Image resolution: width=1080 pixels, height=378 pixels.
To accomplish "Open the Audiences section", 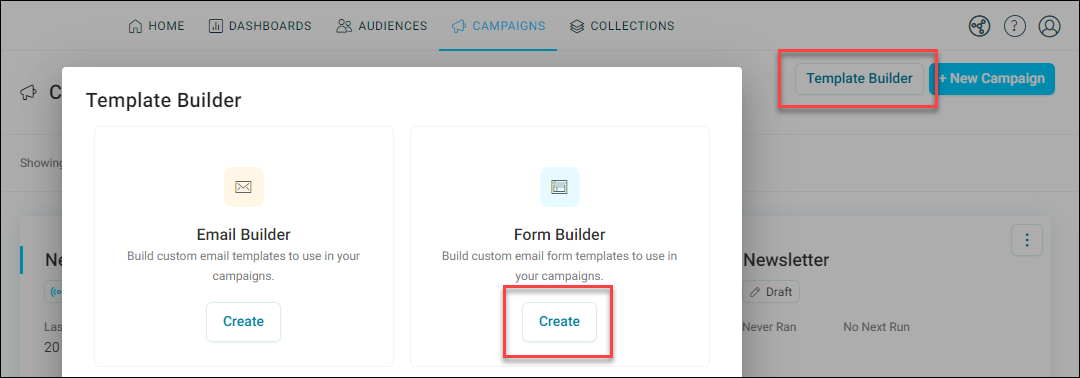I will [x=382, y=26].
